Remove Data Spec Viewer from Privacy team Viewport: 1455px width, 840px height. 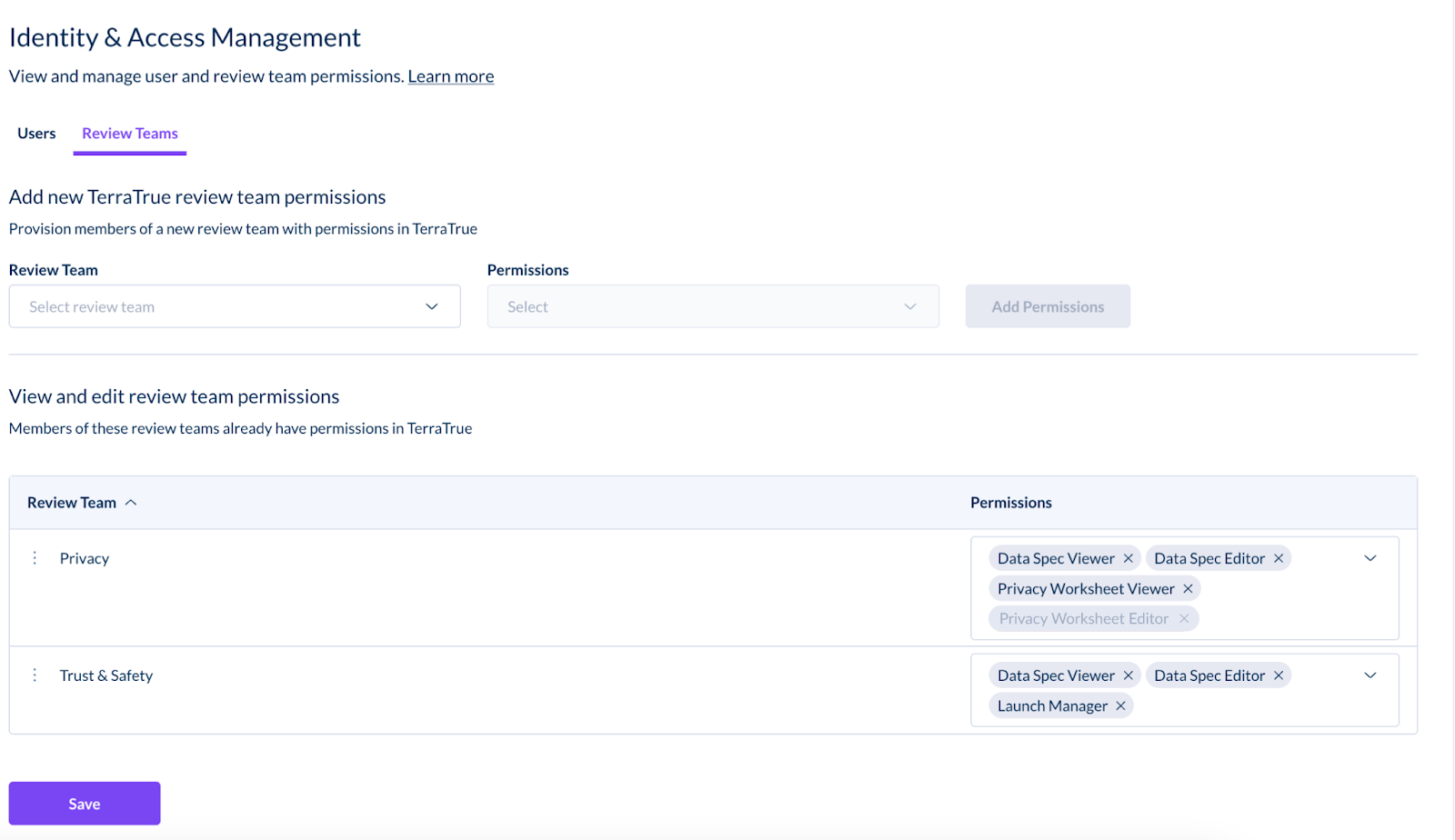pyautogui.click(x=1129, y=558)
